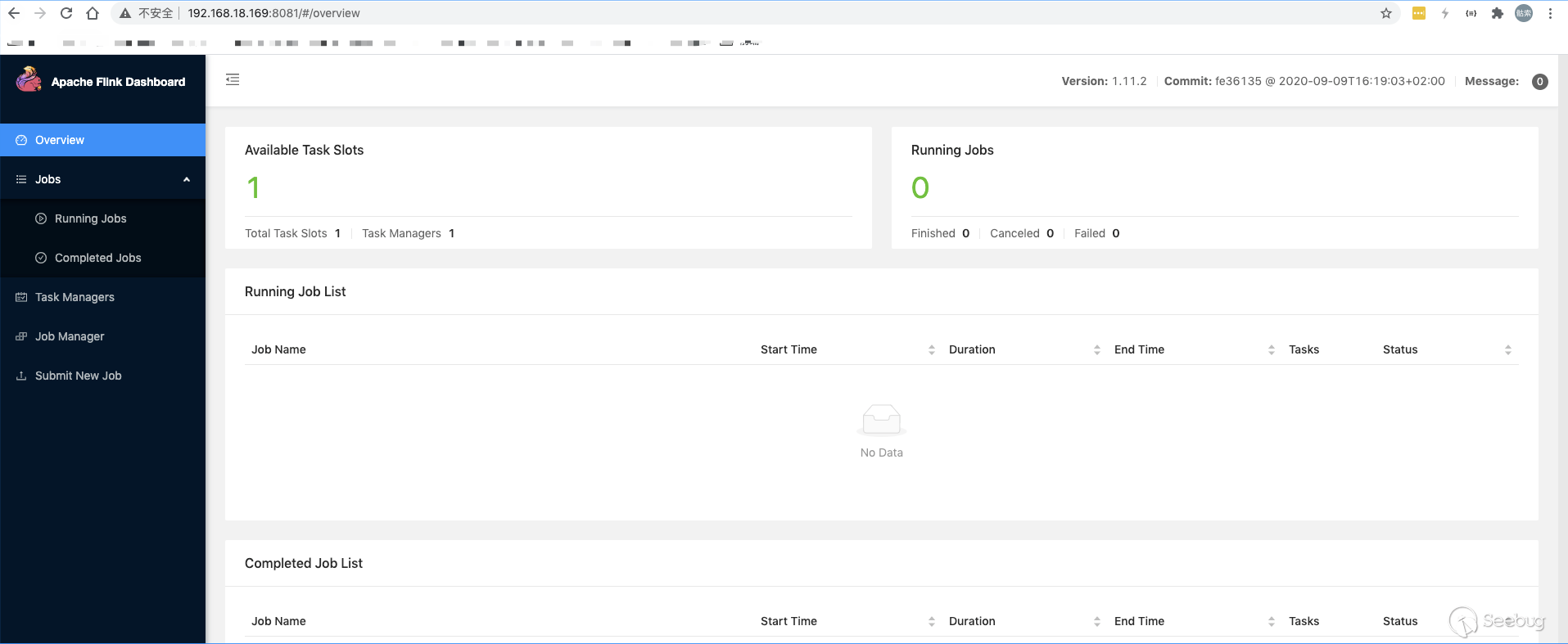Viewport: 1568px width, 644px height.
Task: Click the Message count badge
Action: click(x=1539, y=81)
